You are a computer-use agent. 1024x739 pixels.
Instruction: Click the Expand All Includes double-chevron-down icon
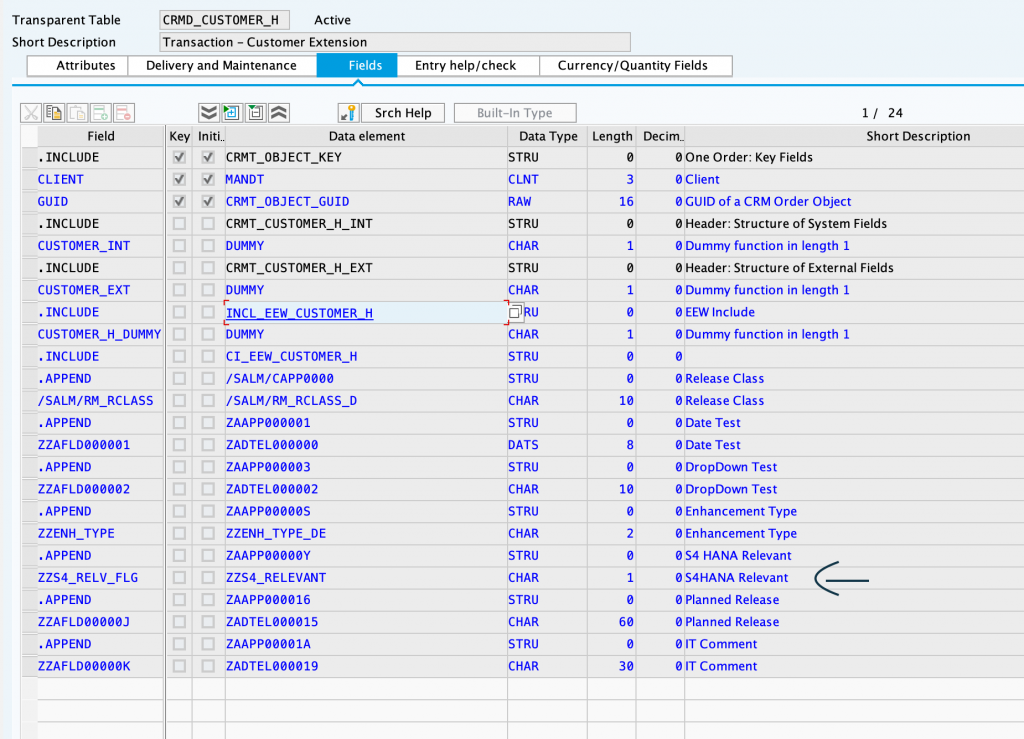[x=208, y=113]
